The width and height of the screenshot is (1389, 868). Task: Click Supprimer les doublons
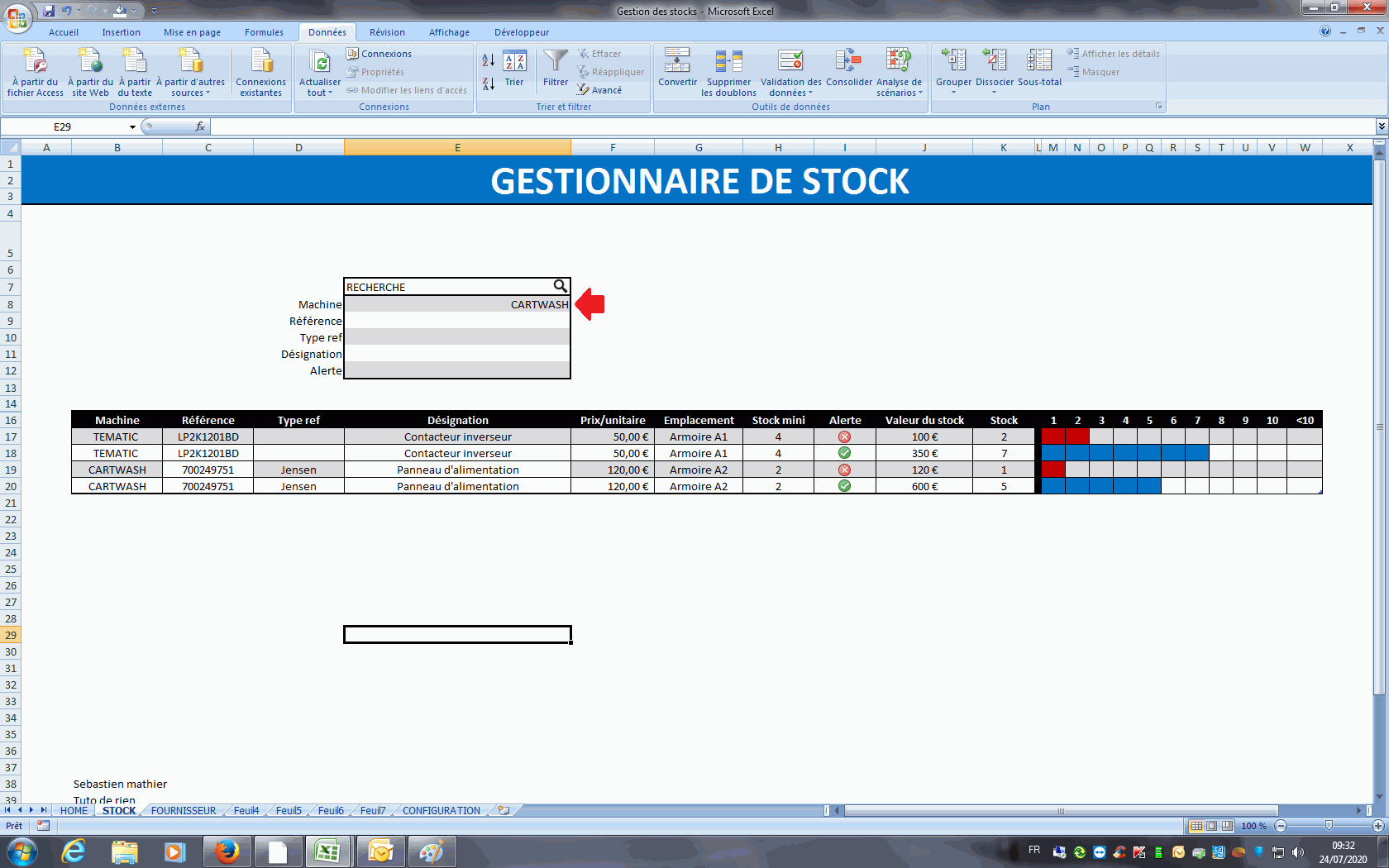(x=728, y=73)
